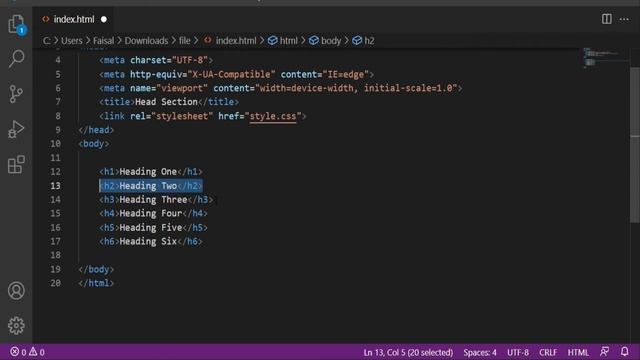This screenshot has height=360, width=640.
Task: Click the "viewport" value on line 6
Action: click(x=182, y=88)
